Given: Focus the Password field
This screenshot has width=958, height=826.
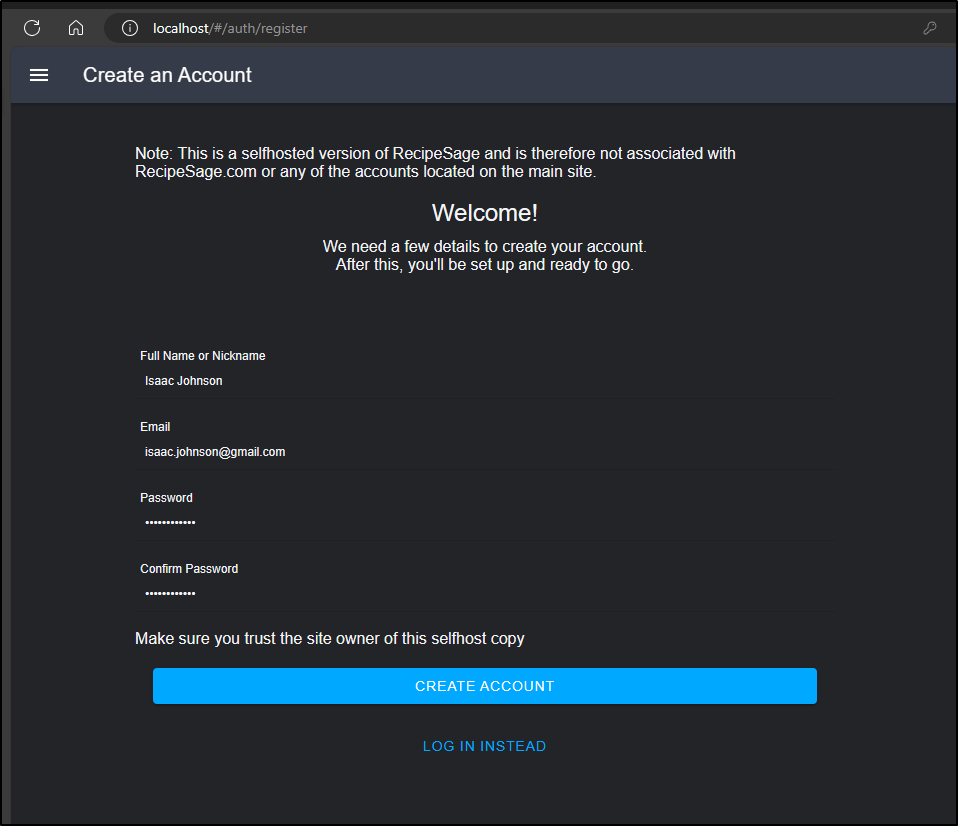Looking at the screenshot, I should click(x=484, y=523).
